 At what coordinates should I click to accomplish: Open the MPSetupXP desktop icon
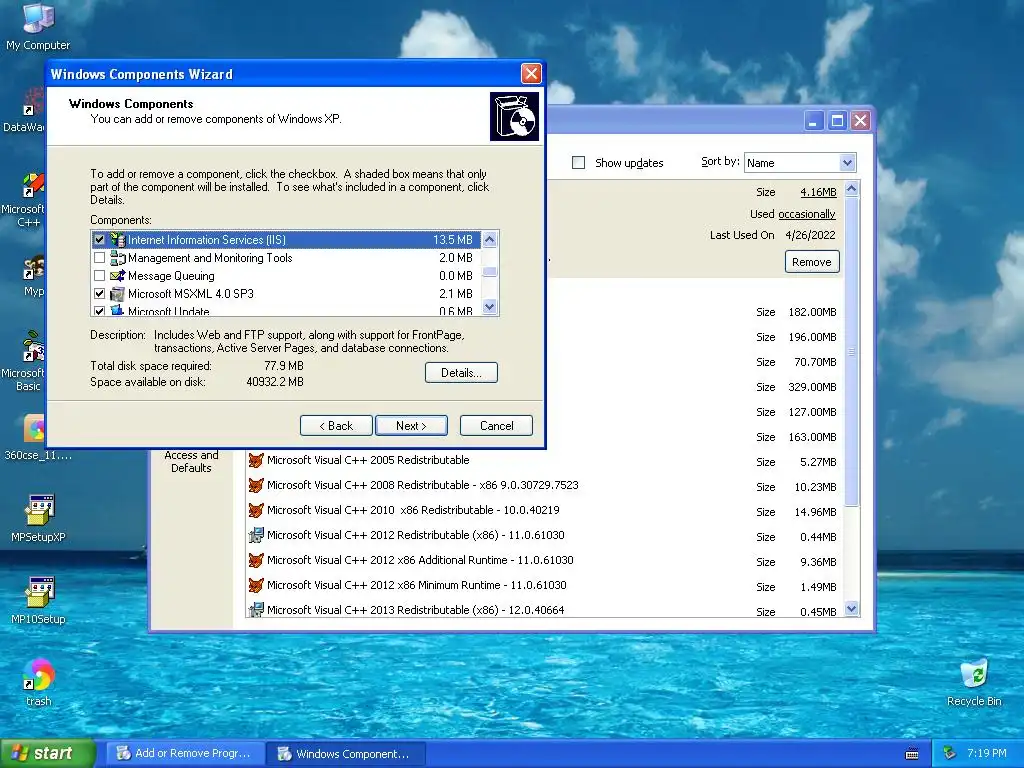tap(39, 519)
